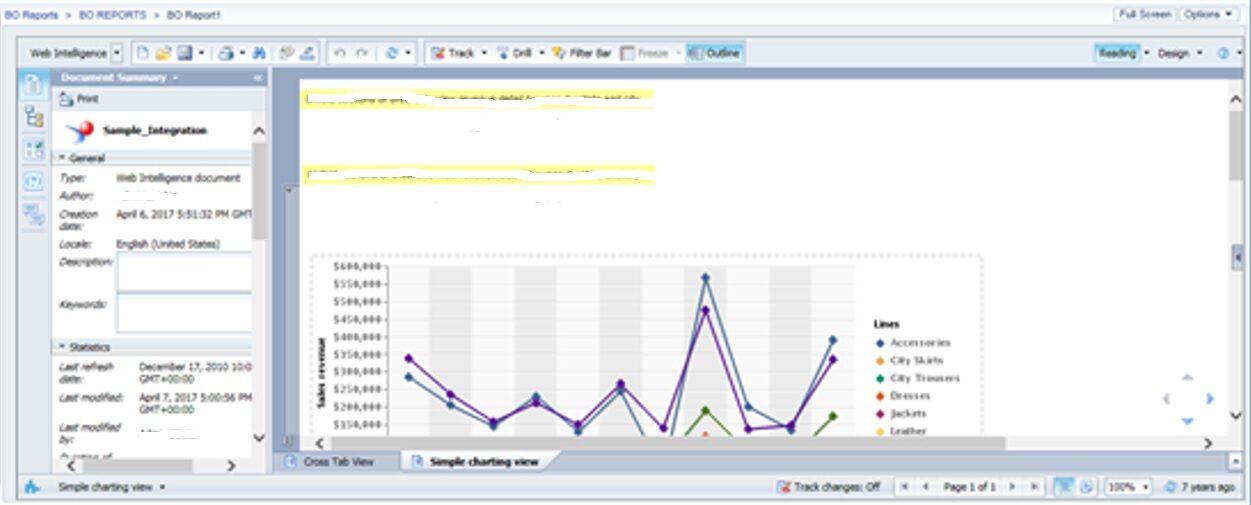The height and width of the screenshot is (505, 1251).
Task: Switch to the Cross Tab View tab
Action: (336, 462)
